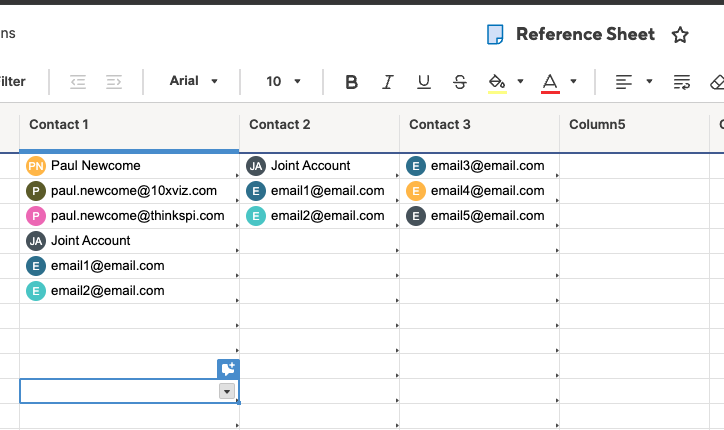Select the Paul Newcome cell
The image size is (724, 430).
click(x=129, y=166)
